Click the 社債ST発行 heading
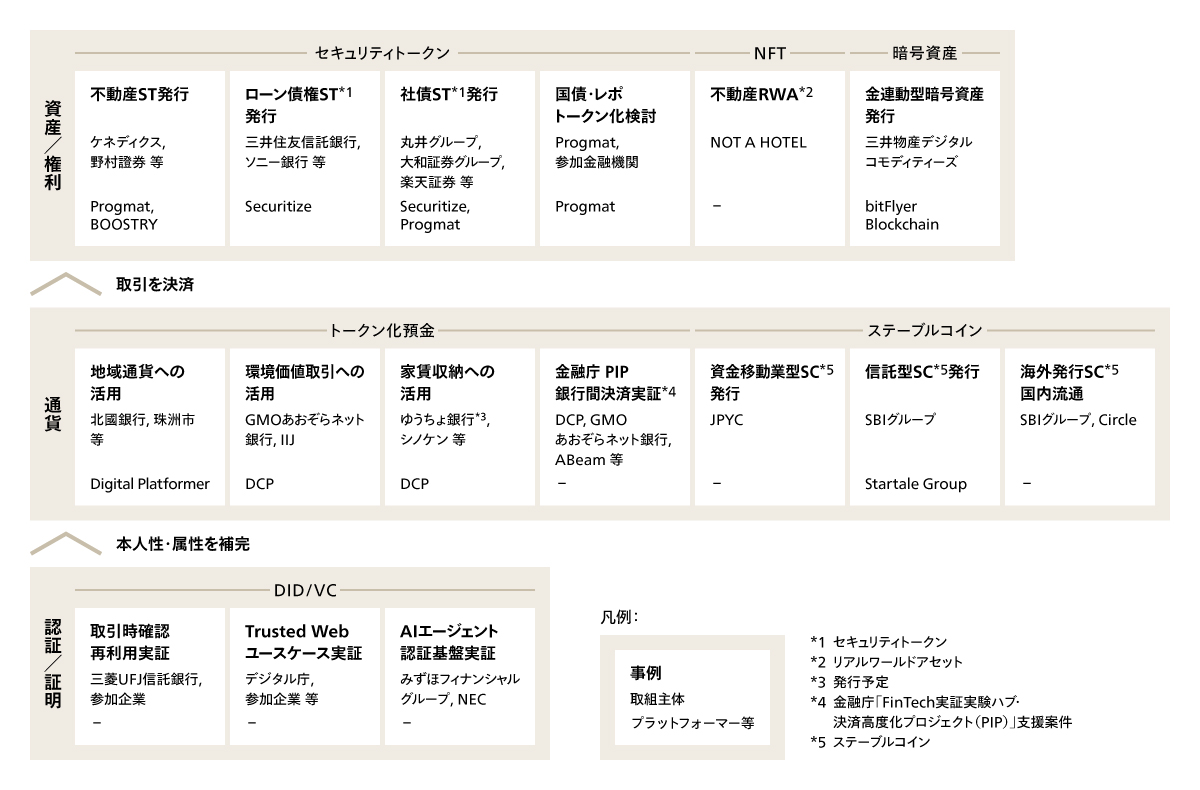The height and width of the screenshot is (790, 1200). point(449,95)
